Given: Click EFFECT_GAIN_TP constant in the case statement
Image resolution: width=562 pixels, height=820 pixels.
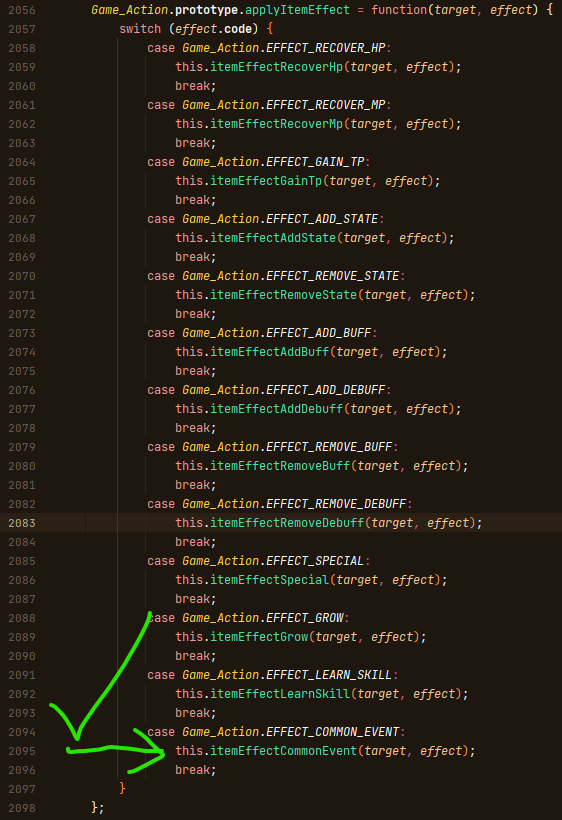Looking at the screenshot, I should [315, 162].
